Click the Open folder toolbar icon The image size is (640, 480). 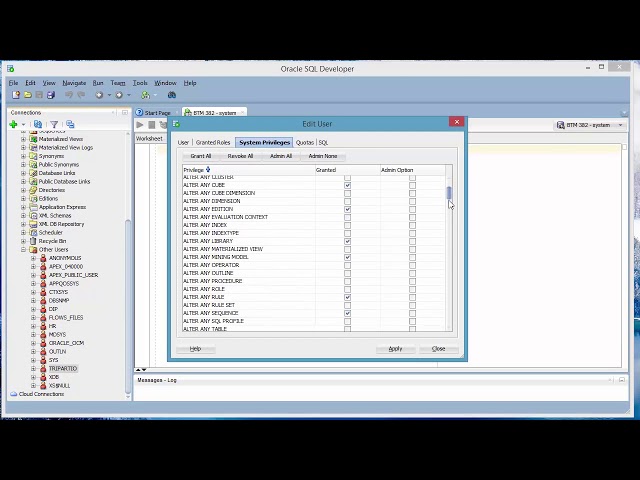28,95
